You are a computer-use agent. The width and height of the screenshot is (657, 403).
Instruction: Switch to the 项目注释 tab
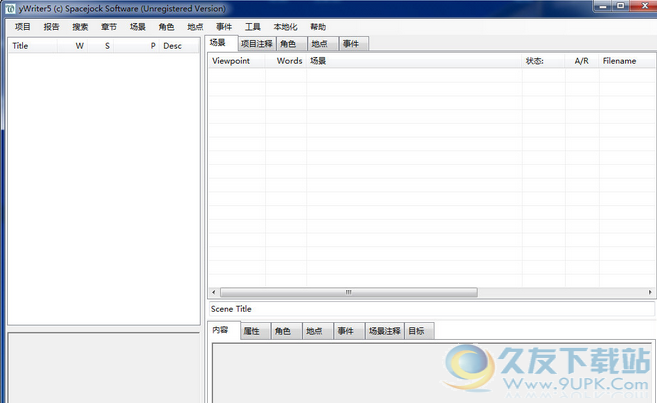coord(257,44)
